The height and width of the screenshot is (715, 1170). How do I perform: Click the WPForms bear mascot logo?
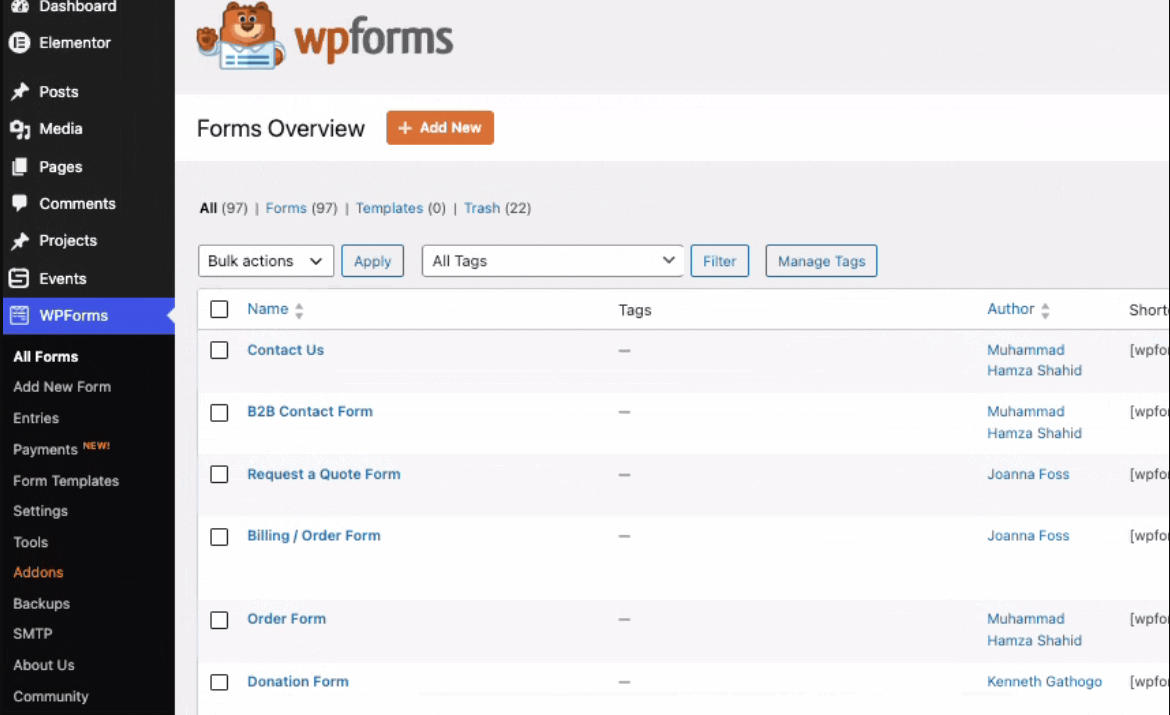click(x=241, y=36)
